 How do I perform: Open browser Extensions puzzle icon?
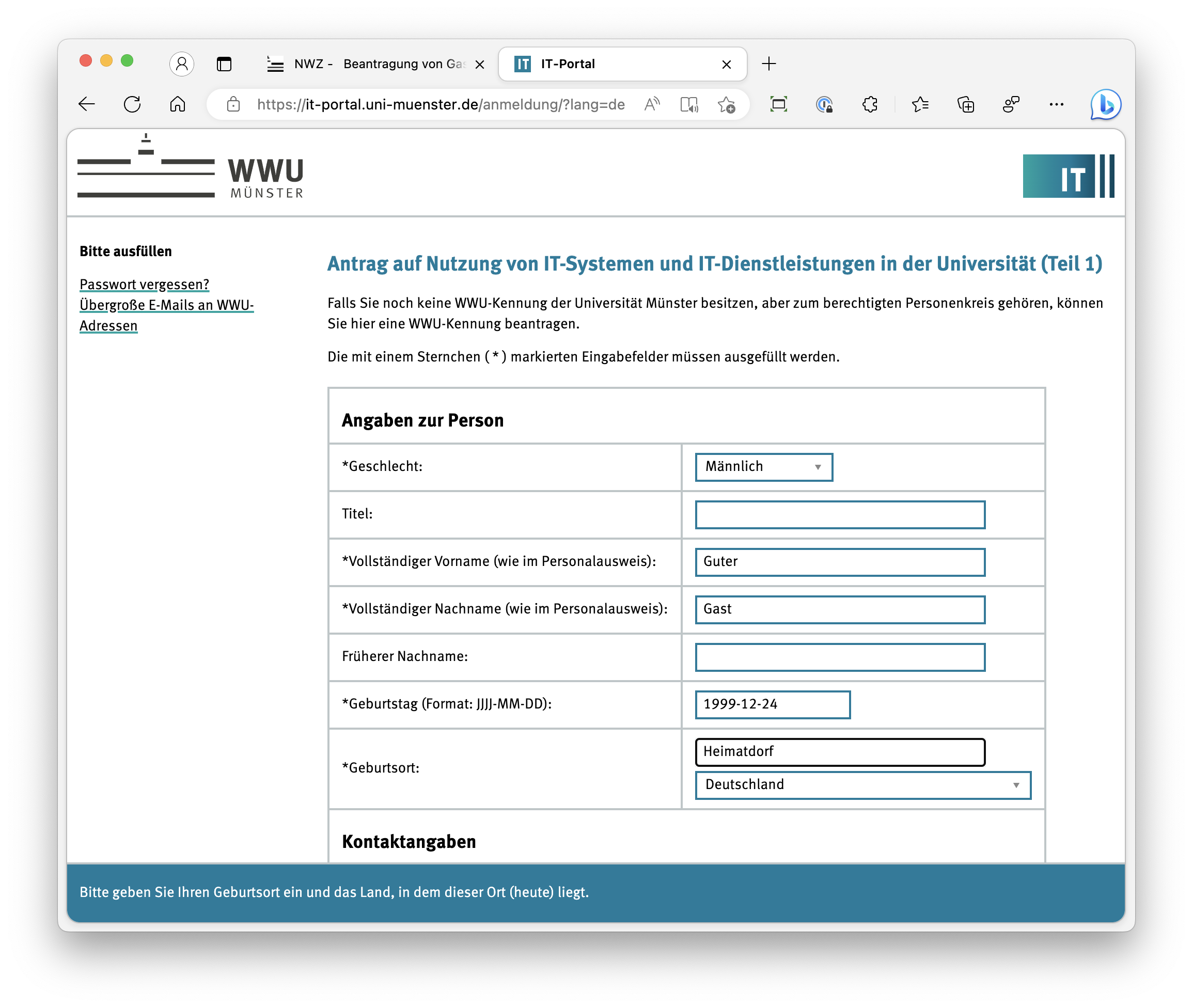click(x=870, y=104)
